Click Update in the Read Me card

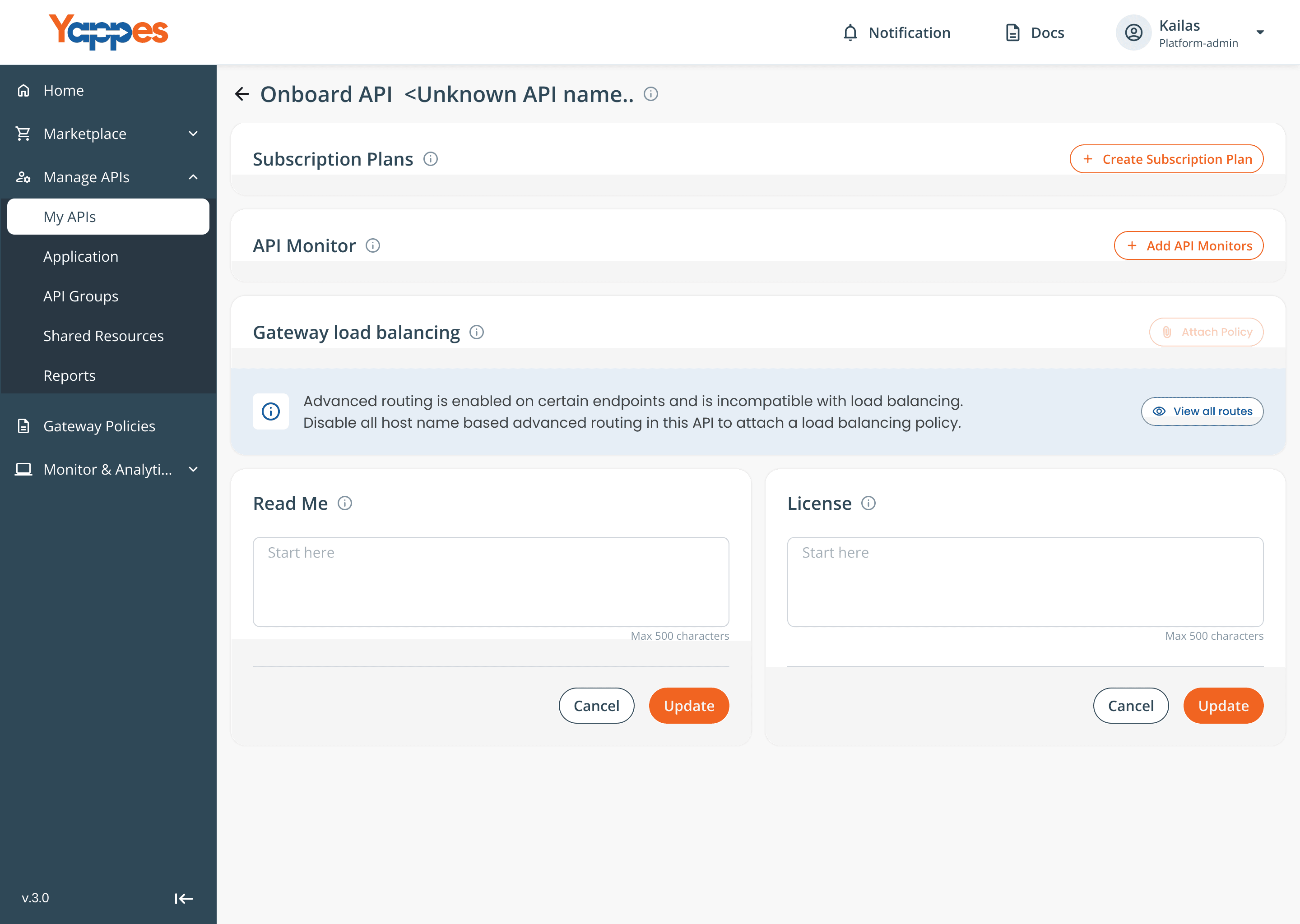click(x=689, y=706)
